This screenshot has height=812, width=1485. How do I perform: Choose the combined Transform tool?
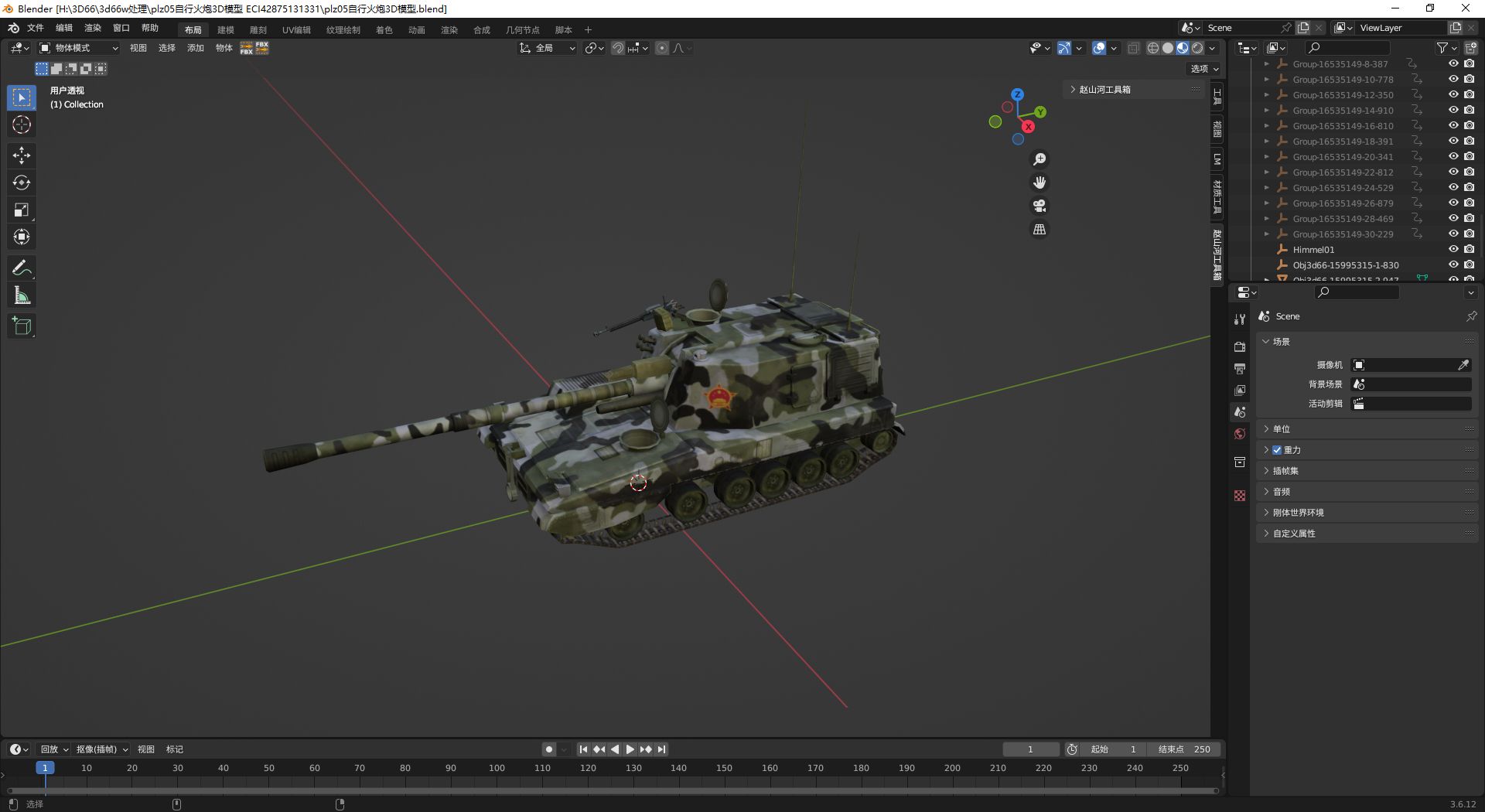point(22,237)
